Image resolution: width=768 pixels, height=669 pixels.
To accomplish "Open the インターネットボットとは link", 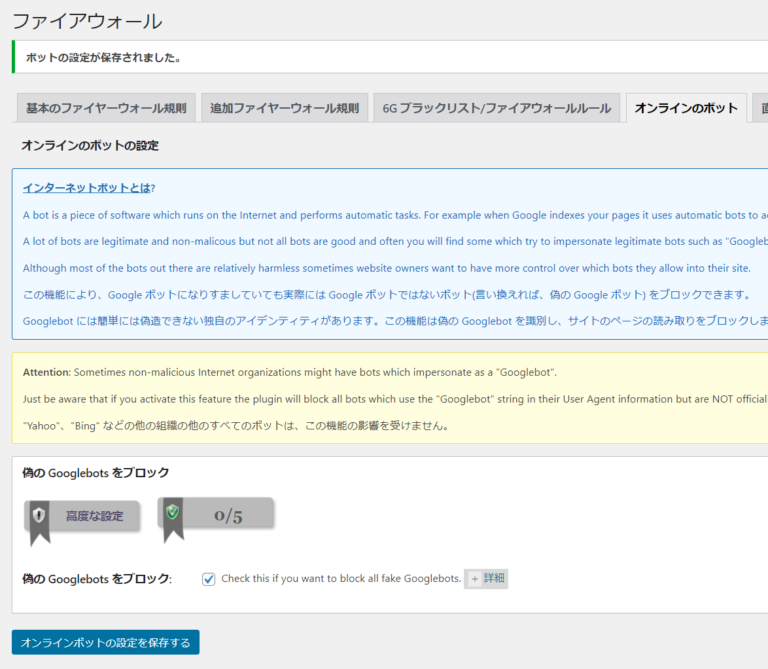I will [x=89, y=188].
